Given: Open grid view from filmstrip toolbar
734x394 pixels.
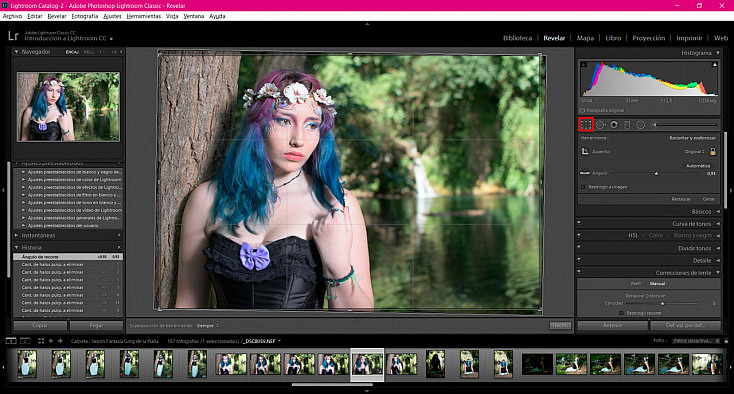Looking at the screenshot, I should tap(41, 341).
